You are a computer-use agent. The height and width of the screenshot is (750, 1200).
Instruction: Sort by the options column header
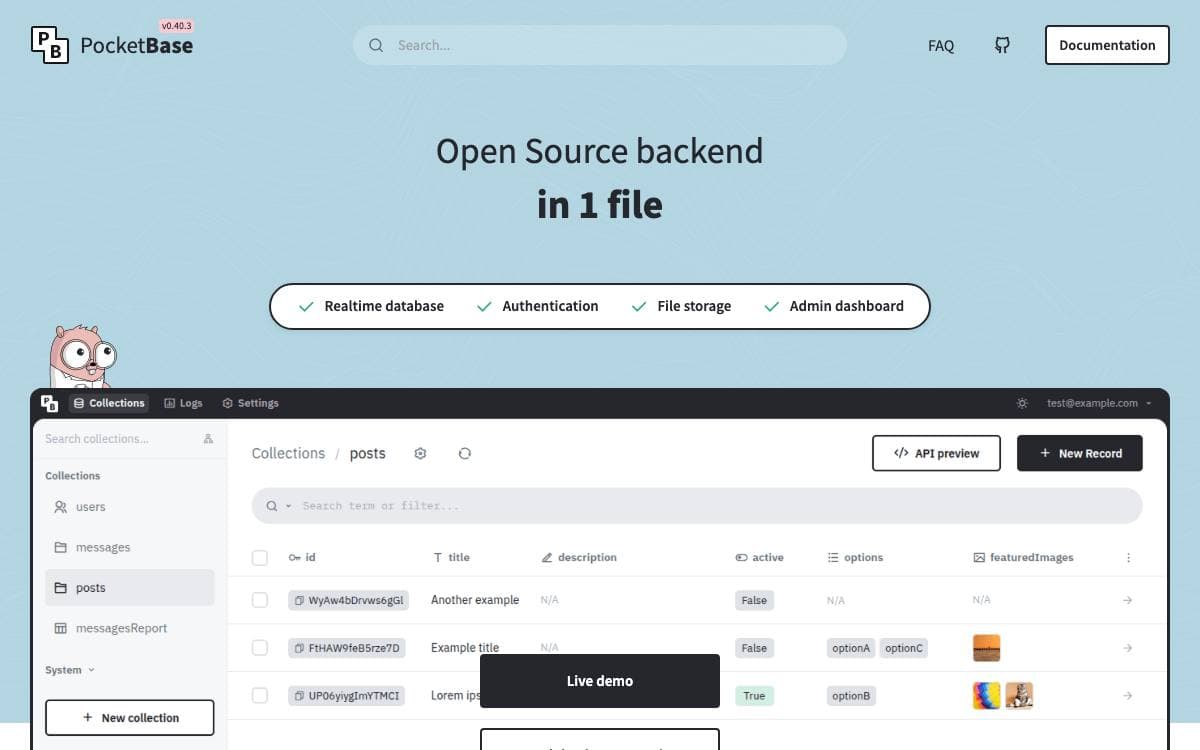pos(855,558)
